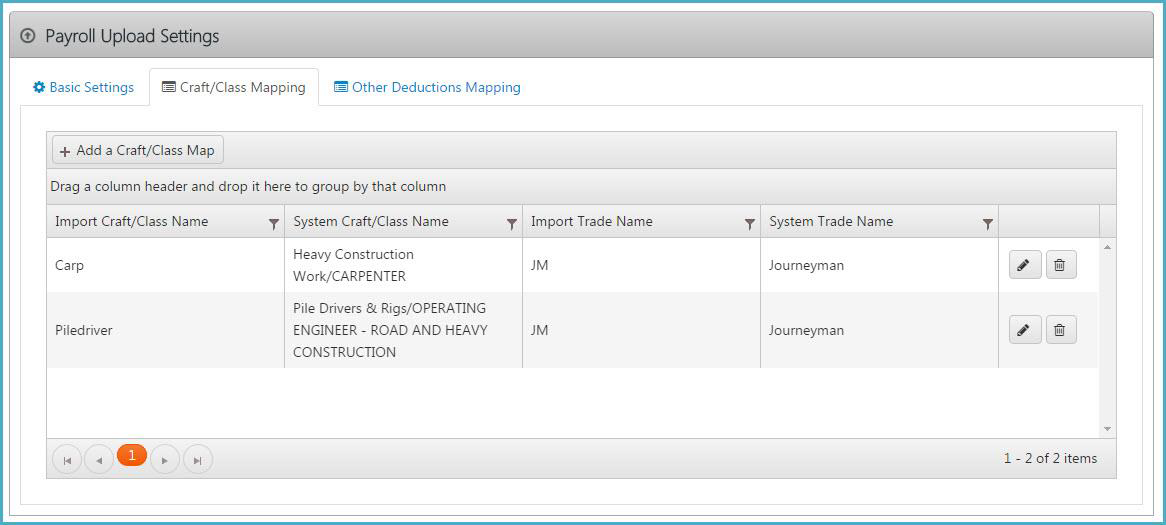Click JM in the Carp row
Viewport: 1166px width, 525px height.
coord(642,265)
